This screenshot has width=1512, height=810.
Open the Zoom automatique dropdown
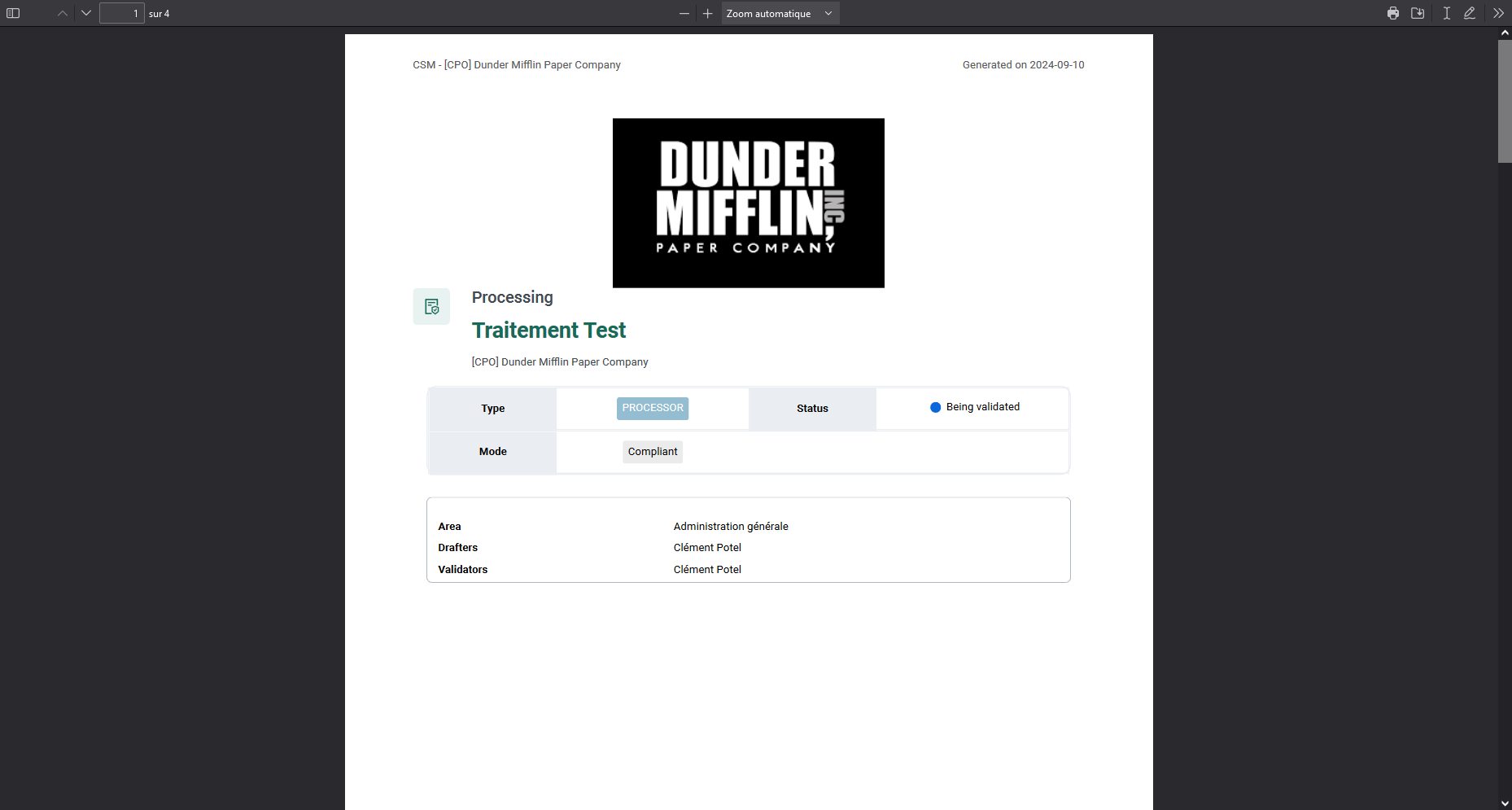[x=780, y=13]
